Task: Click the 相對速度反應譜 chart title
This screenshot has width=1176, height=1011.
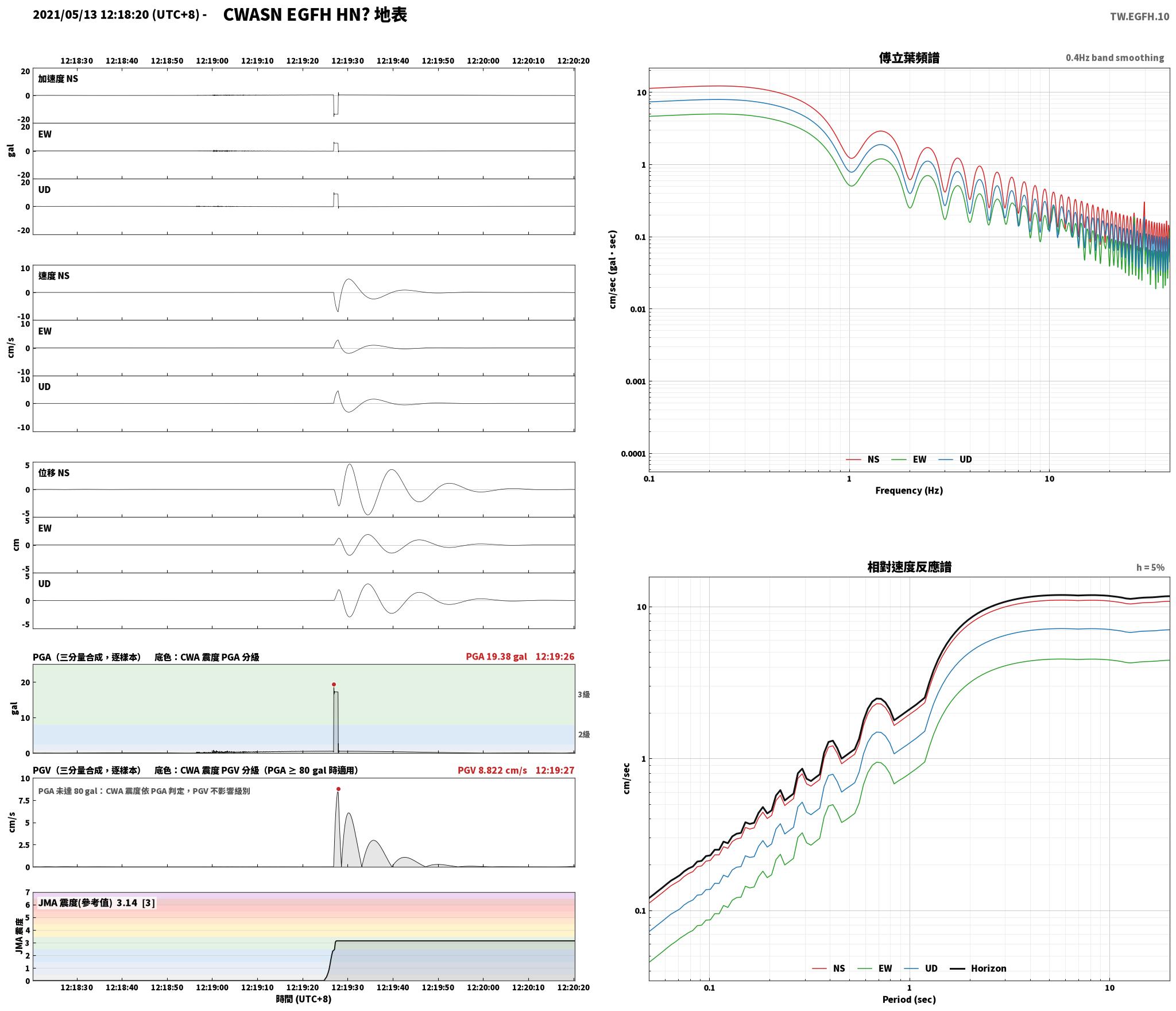Action: click(x=909, y=566)
